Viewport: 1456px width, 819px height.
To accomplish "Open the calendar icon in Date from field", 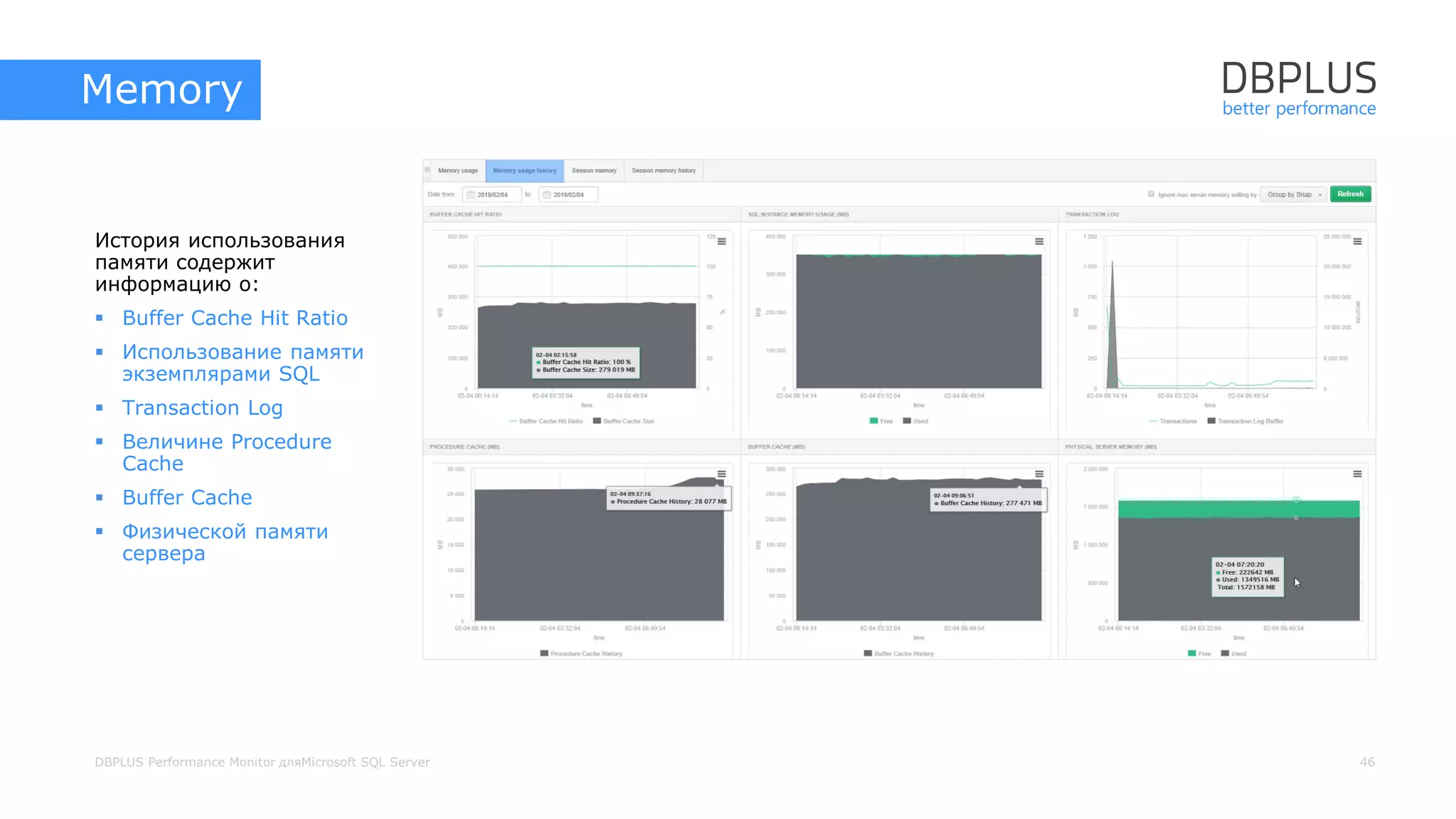I will (x=471, y=195).
